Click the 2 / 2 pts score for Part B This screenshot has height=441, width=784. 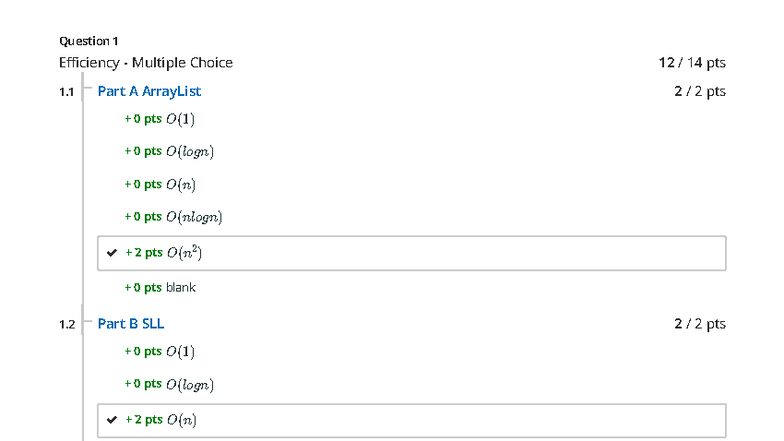coord(699,324)
